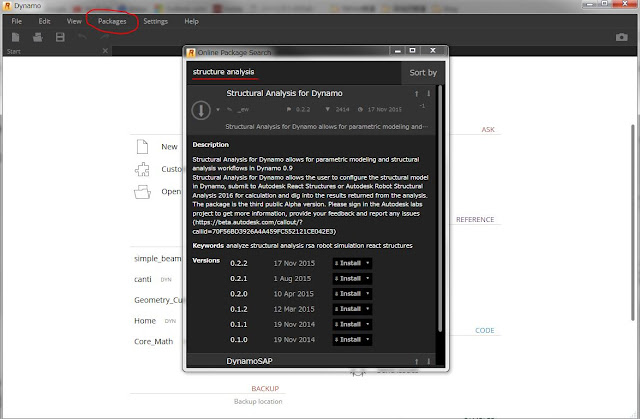Open dropdown arrow on 0.1.2 Install button
The width and height of the screenshot is (640, 419).
click(x=367, y=309)
